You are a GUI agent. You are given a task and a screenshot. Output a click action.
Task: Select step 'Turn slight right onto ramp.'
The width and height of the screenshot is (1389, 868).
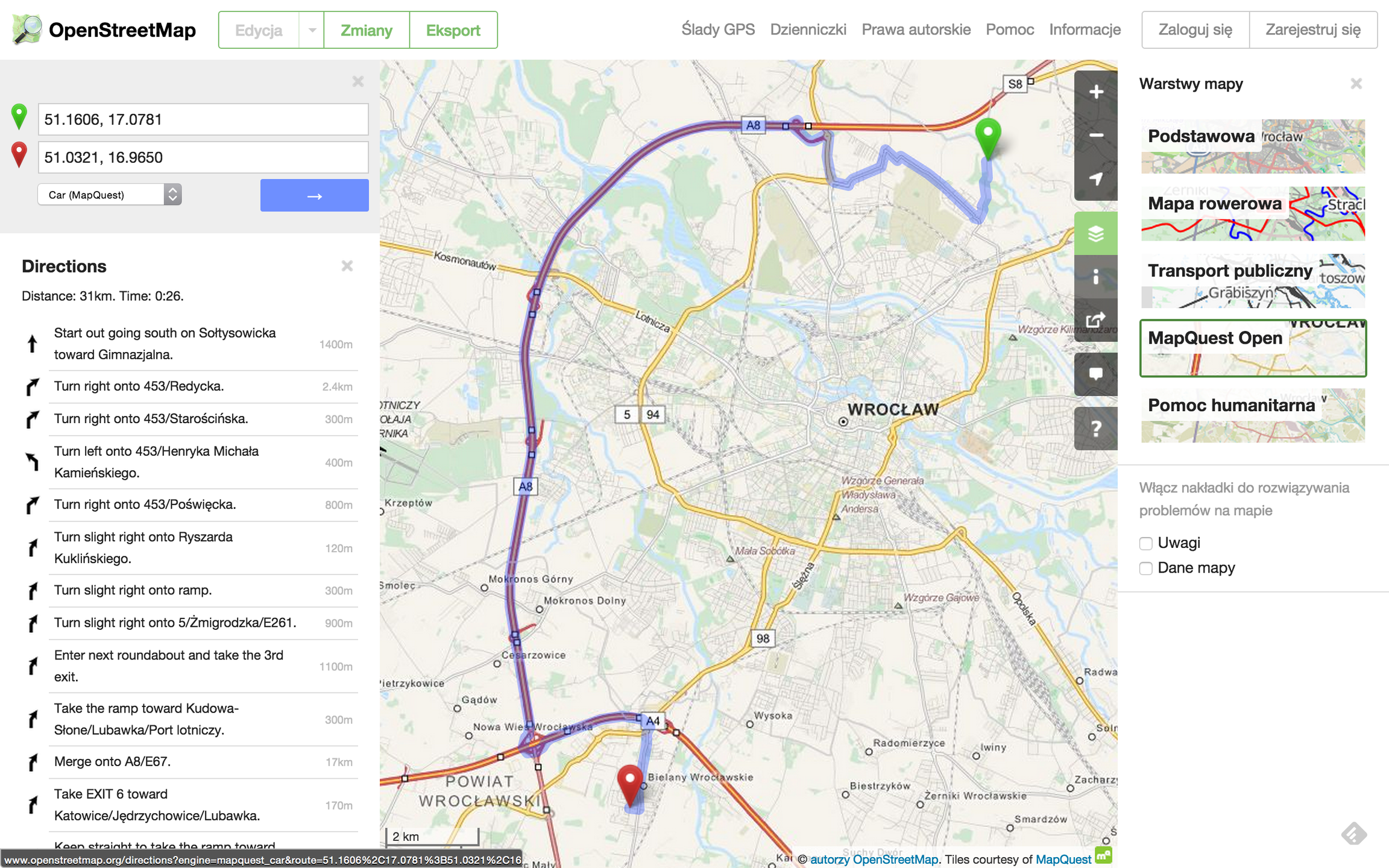190,591
